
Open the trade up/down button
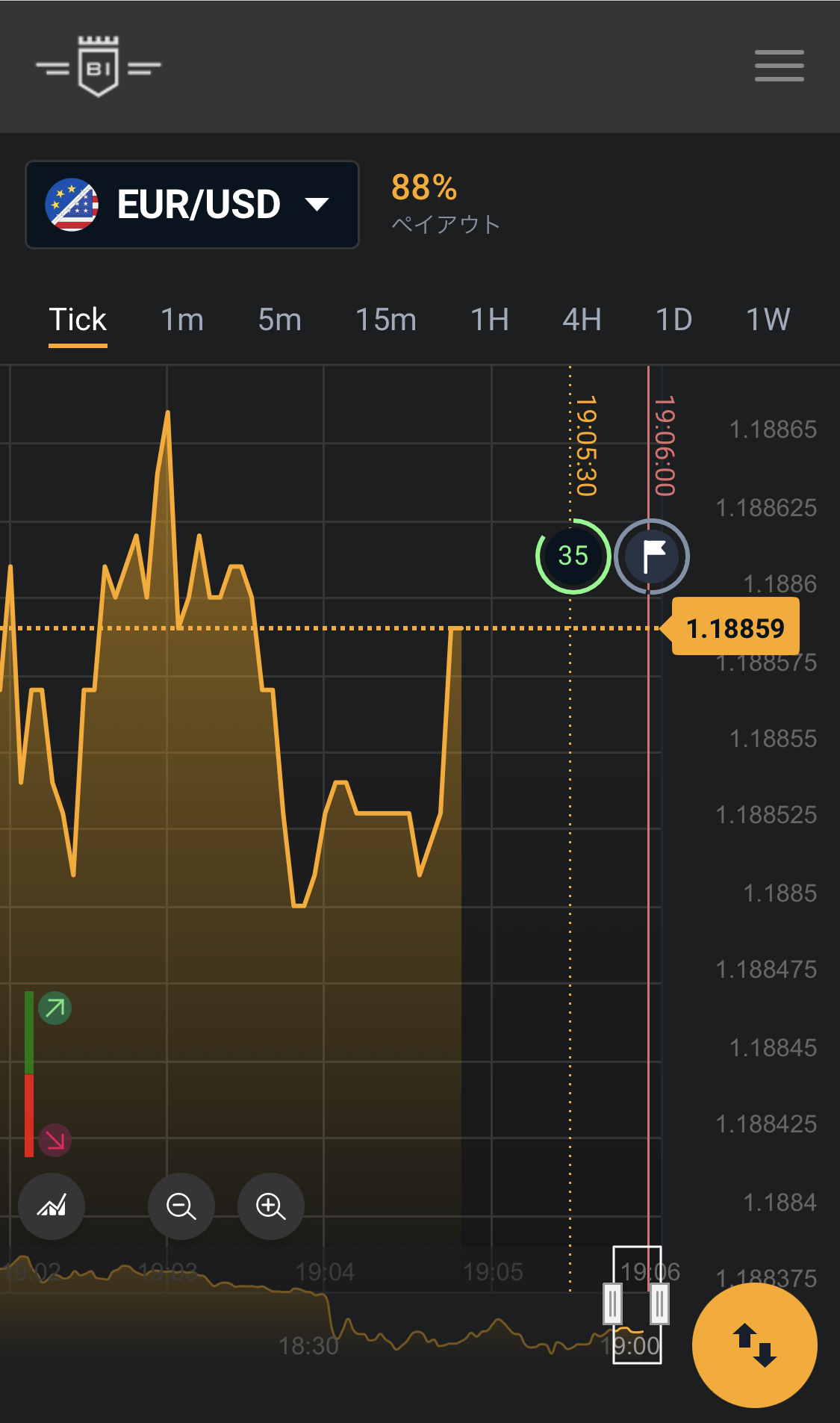[755, 1345]
